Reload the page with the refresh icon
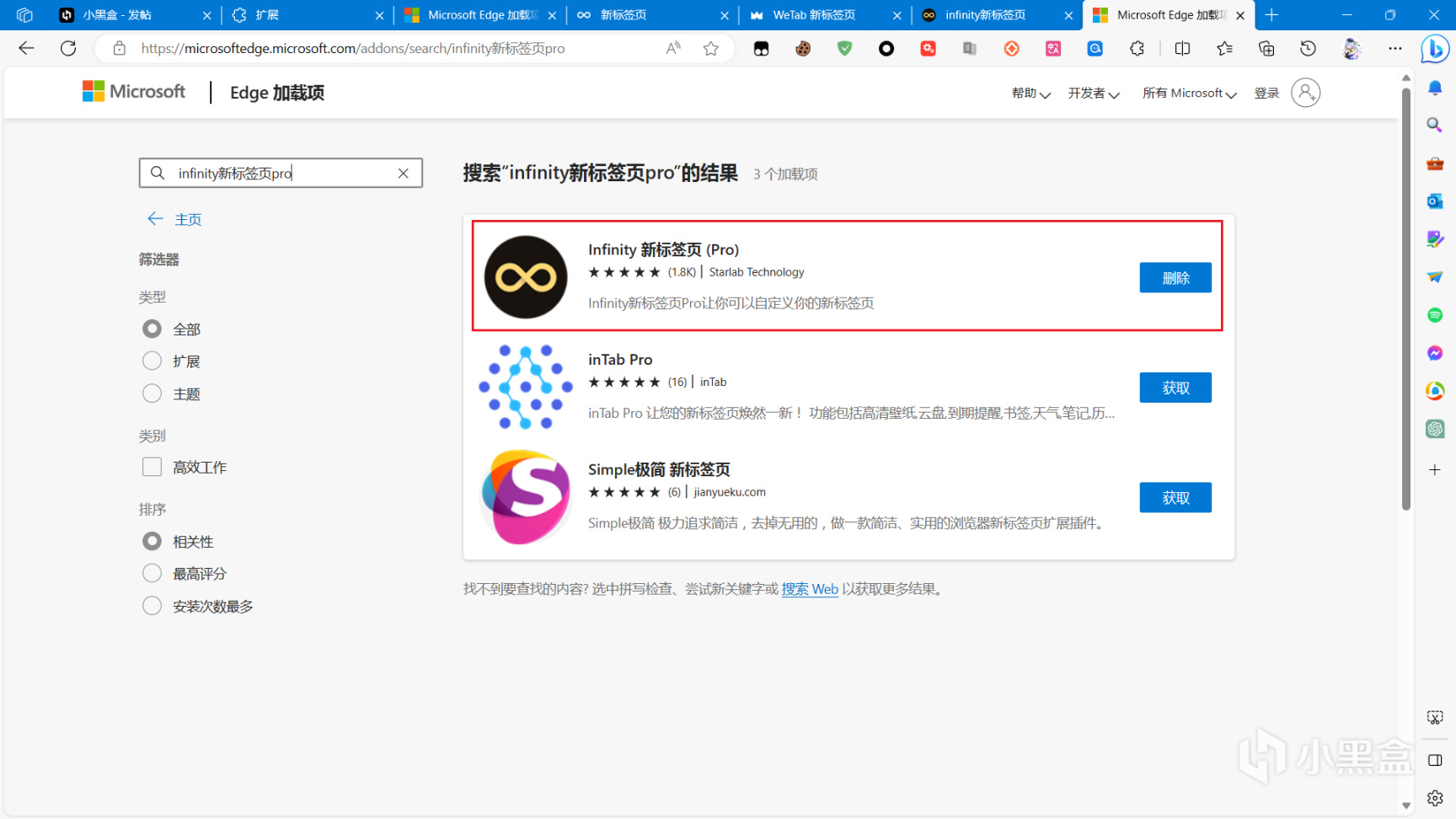 [x=68, y=48]
